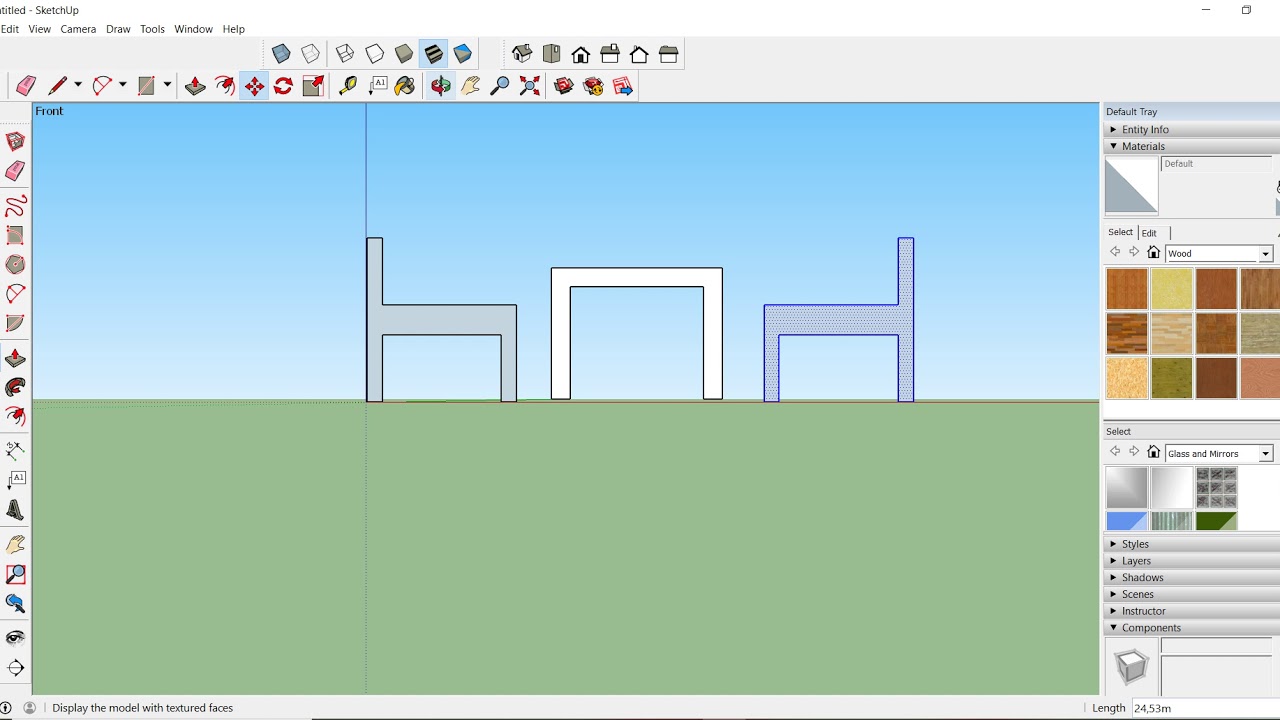Viewport: 1280px width, 720px height.
Task: Choose the Scale tool
Action: pyautogui.click(x=313, y=86)
